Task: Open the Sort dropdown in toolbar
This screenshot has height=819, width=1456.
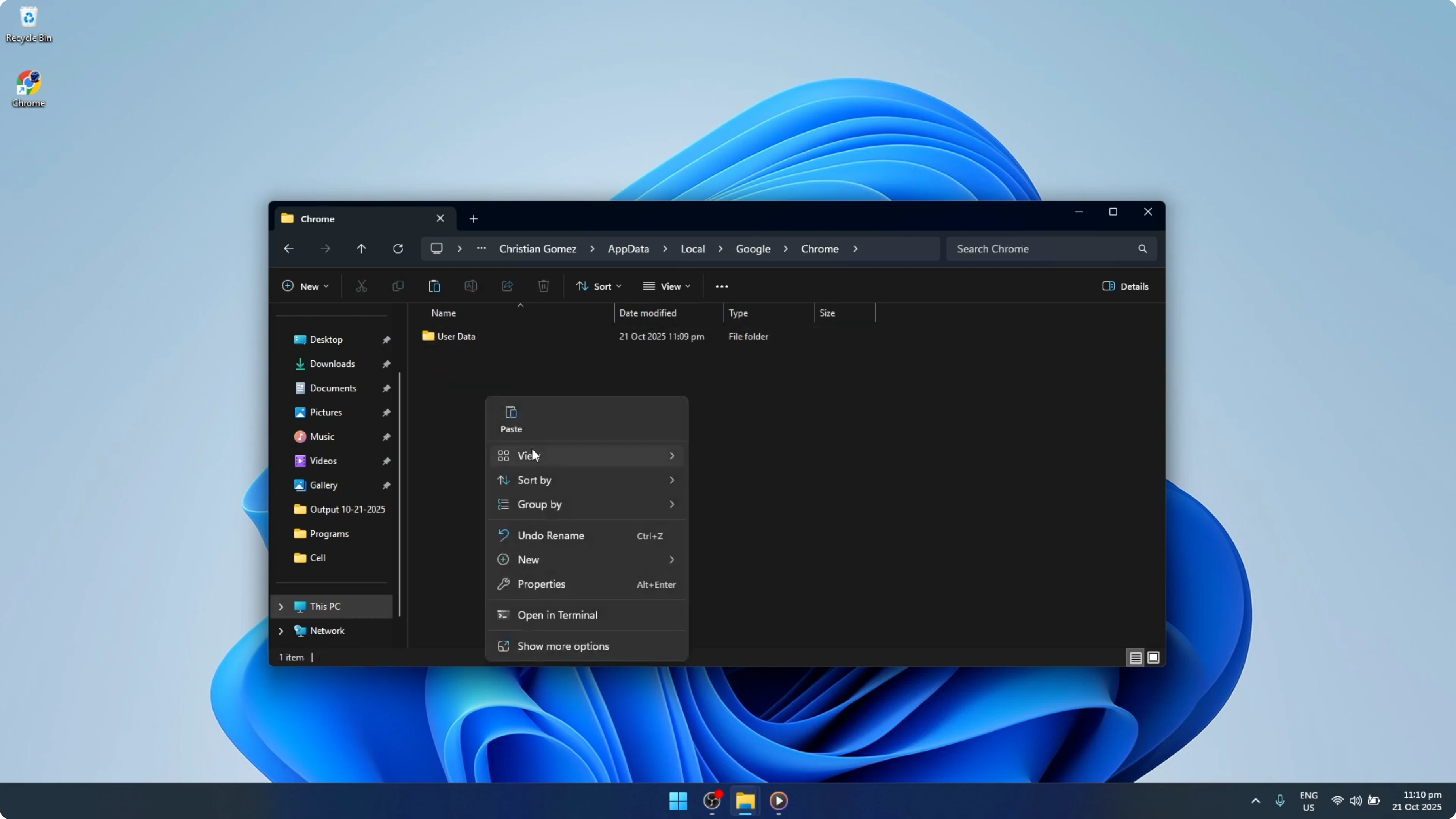Action: pyautogui.click(x=599, y=286)
